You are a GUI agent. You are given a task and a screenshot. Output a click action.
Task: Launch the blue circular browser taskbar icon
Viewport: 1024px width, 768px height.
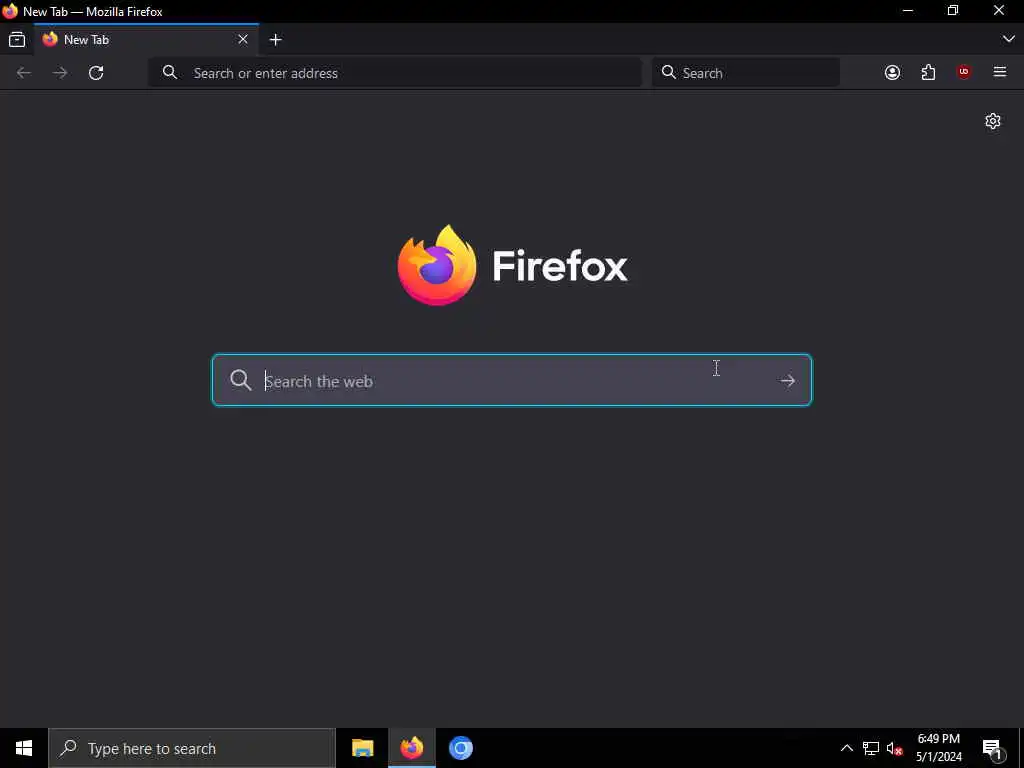click(460, 748)
